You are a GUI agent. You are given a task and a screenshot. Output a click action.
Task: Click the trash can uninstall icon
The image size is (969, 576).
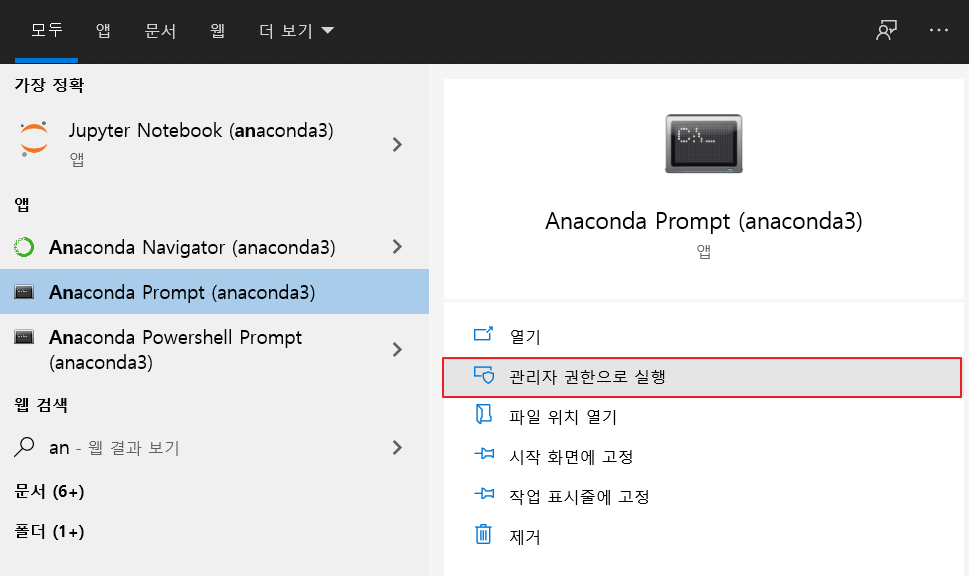(x=483, y=534)
